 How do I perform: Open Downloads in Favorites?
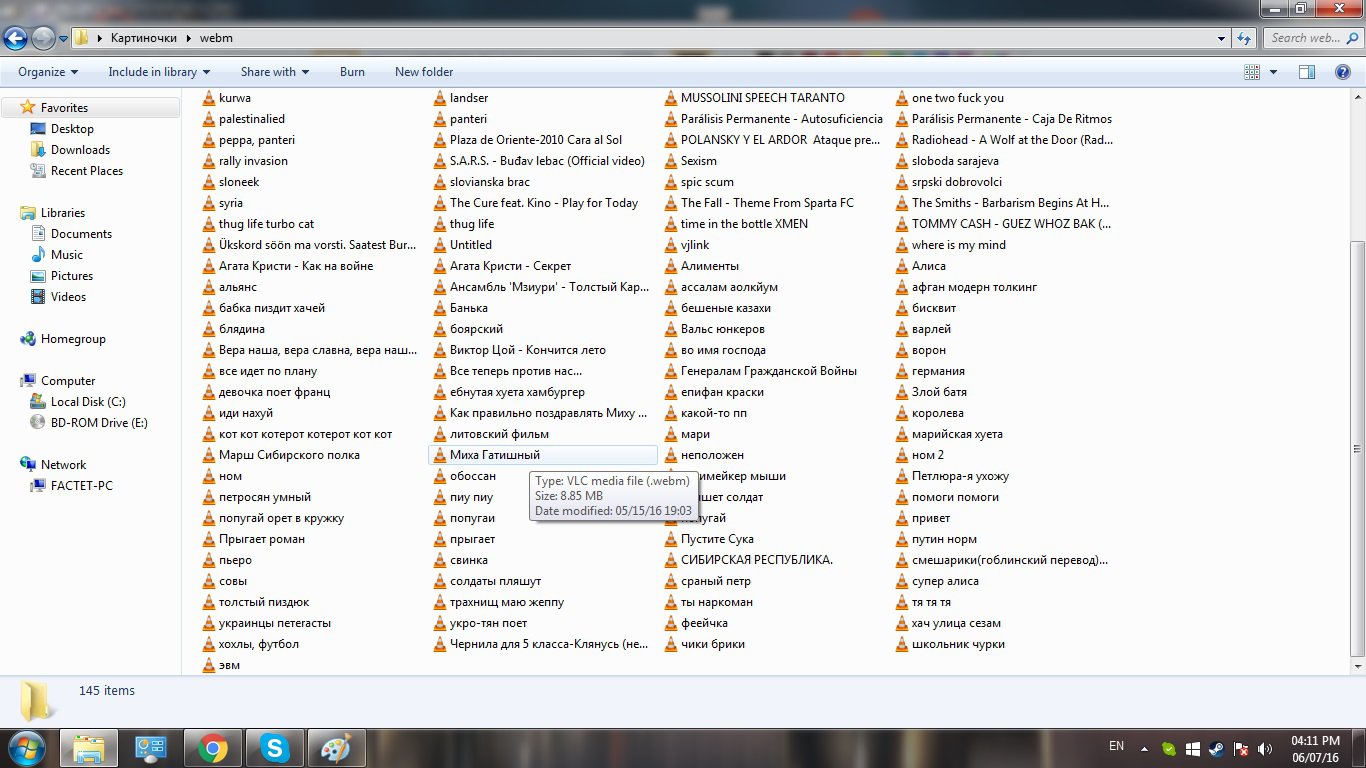coord(80,150)
